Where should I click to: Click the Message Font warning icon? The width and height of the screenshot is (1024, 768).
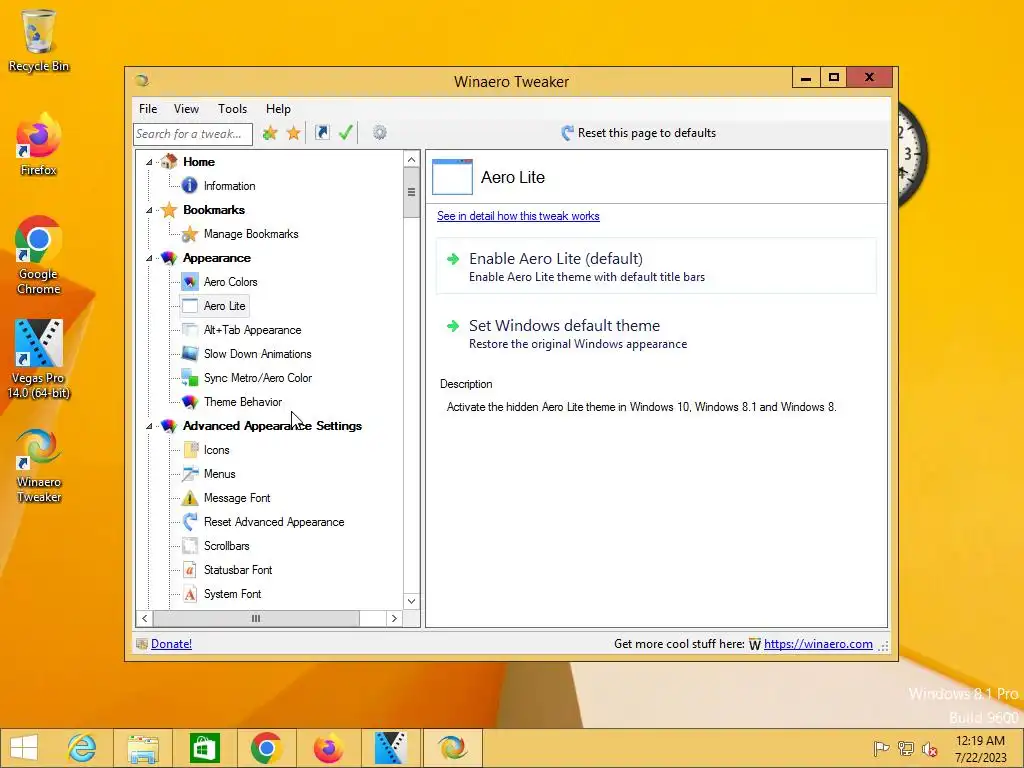[189, 498]
